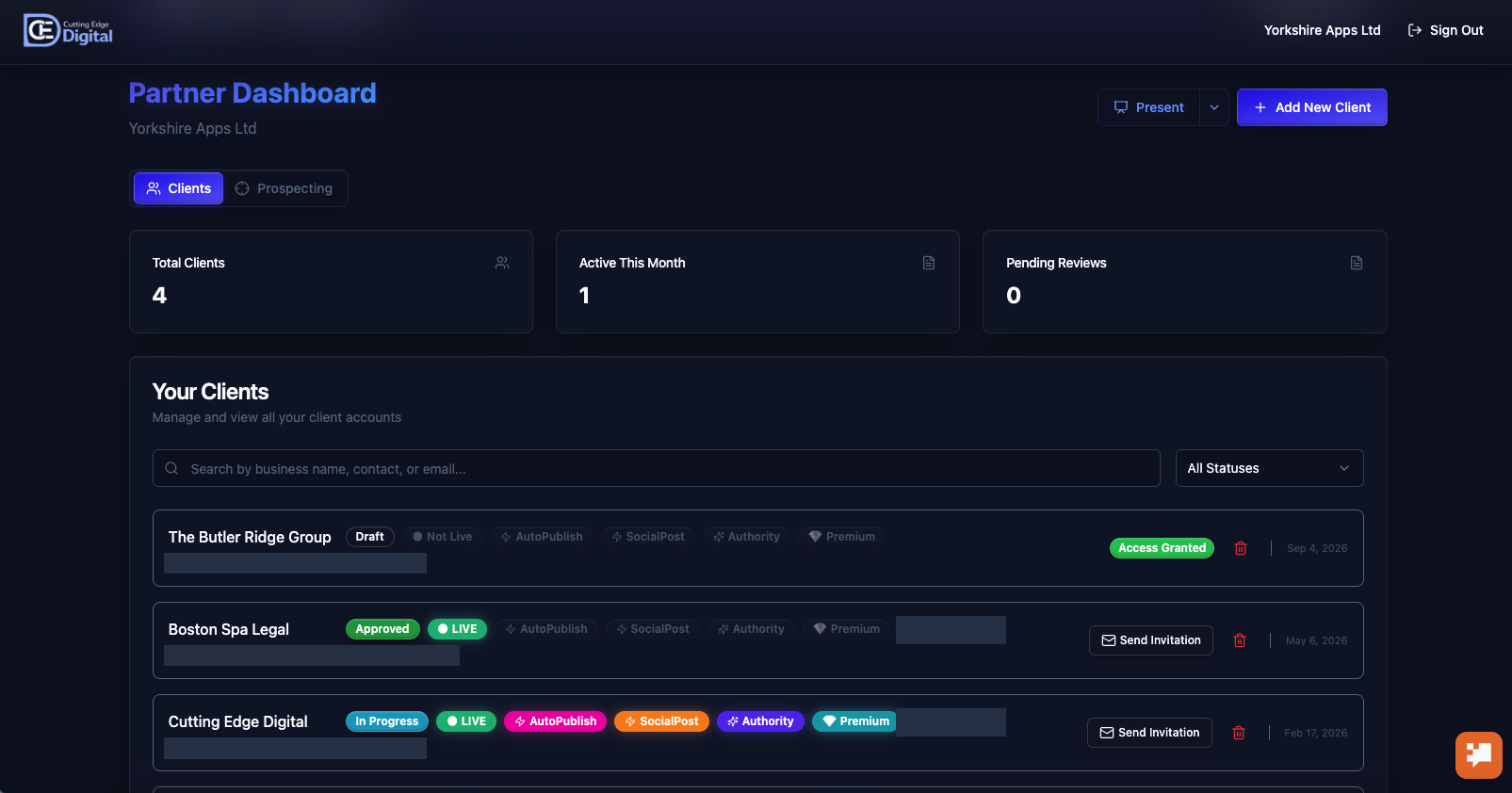Delete Boston Spa Legal with trash icon
1512x793 pixels.
click(x=1240, y=640)
